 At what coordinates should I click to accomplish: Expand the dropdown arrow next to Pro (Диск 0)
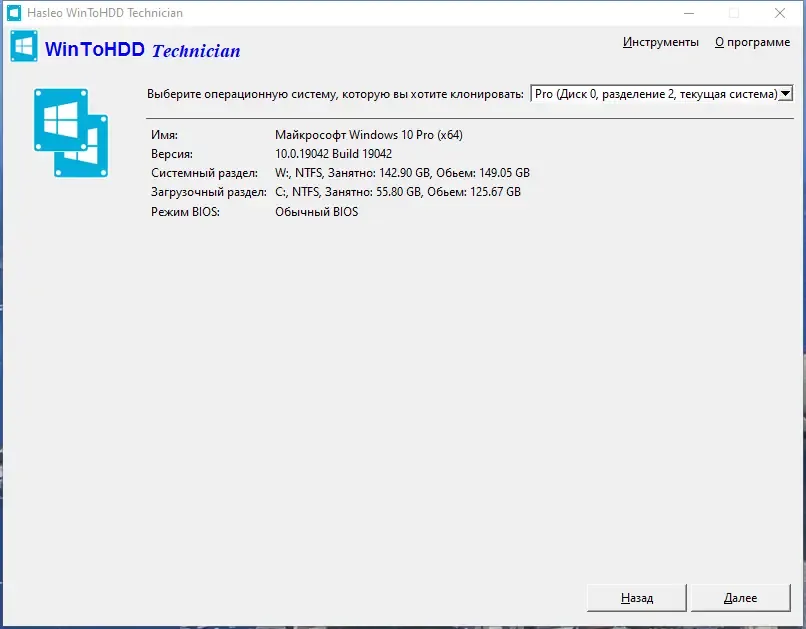785,94
